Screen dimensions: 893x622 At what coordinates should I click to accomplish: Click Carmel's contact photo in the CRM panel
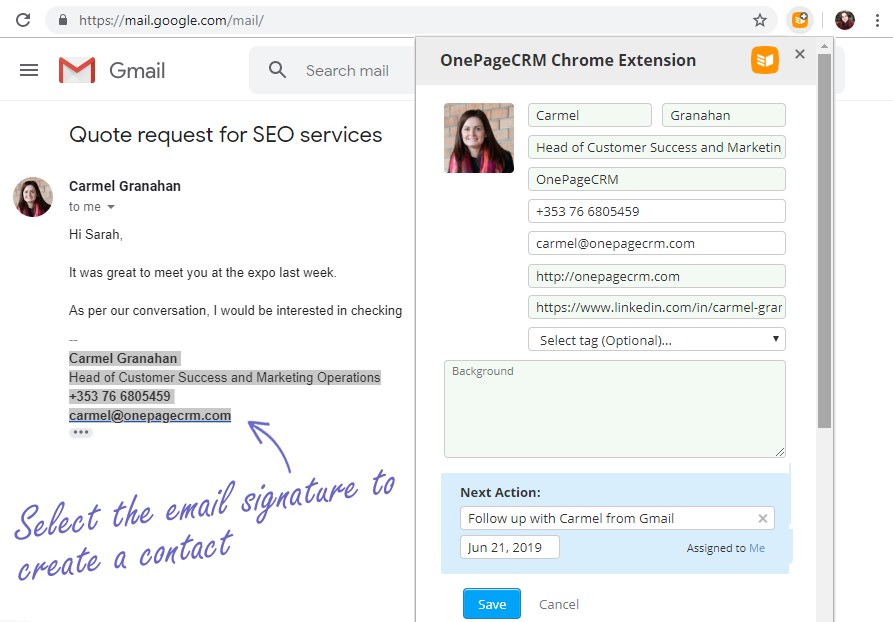[479, 138]
